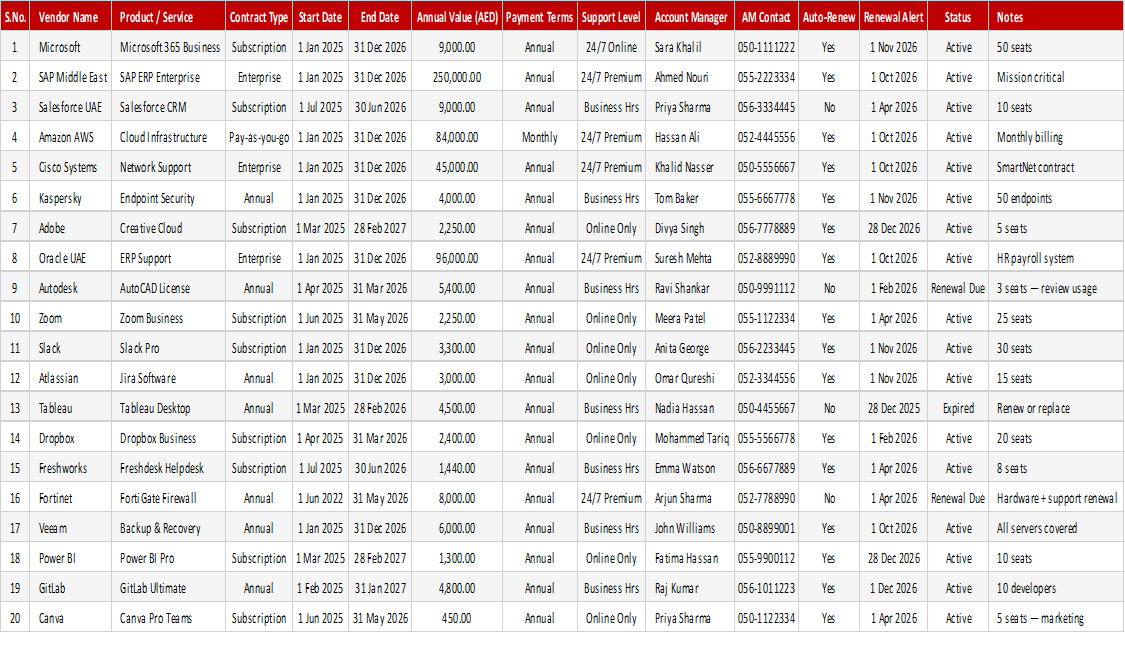
Task: Select the Freshdesk Helpdesk cell
Action: [x=168, y=469]
